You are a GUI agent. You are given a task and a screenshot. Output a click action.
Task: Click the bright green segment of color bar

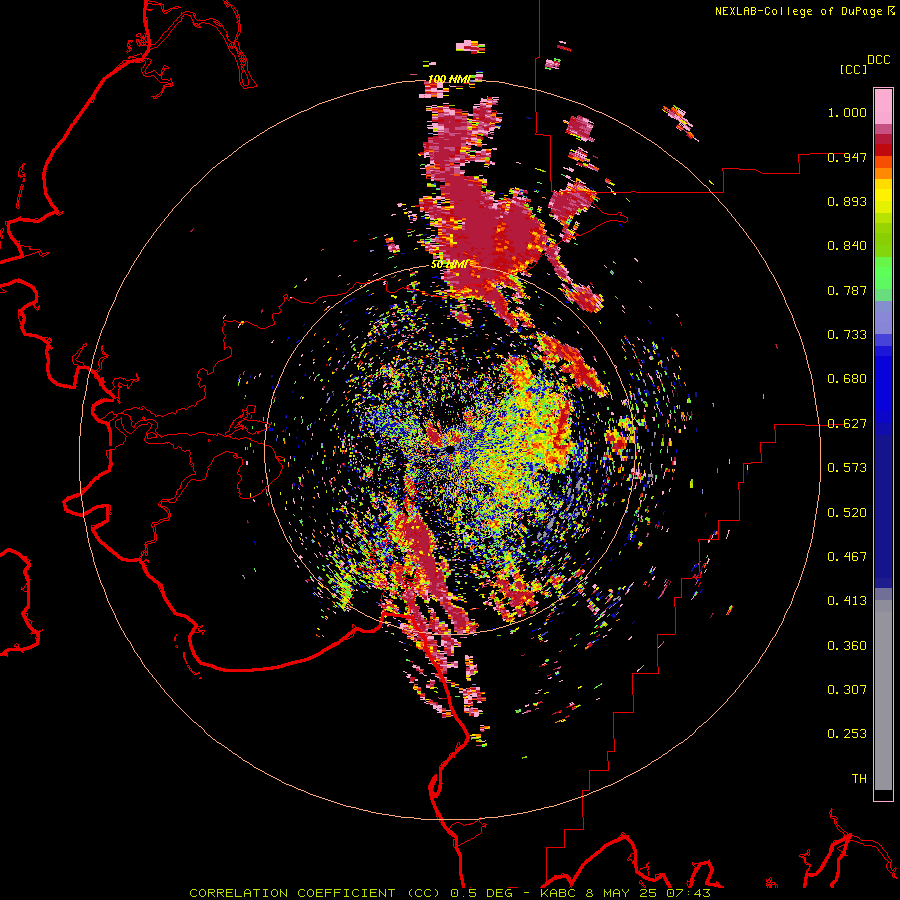(883, 273)
